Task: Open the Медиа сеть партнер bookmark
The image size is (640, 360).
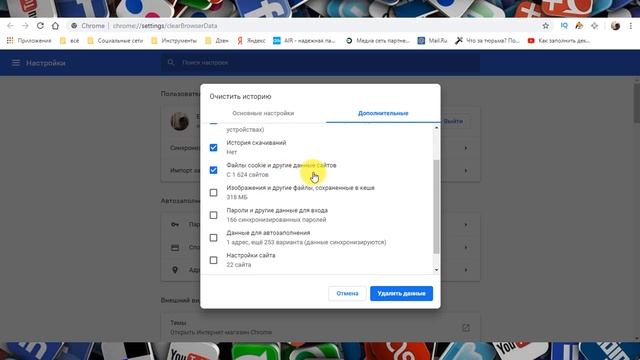Action: click(x=378, y=41)
